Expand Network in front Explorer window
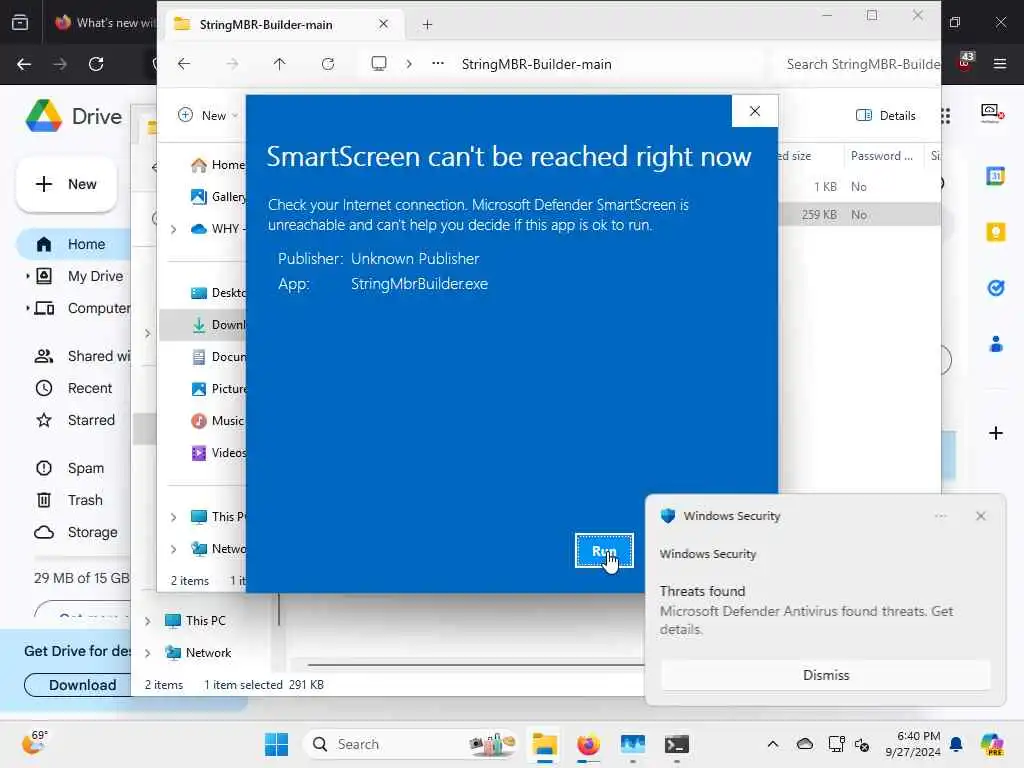1024x768 pixels. click(x=173, y=549)
